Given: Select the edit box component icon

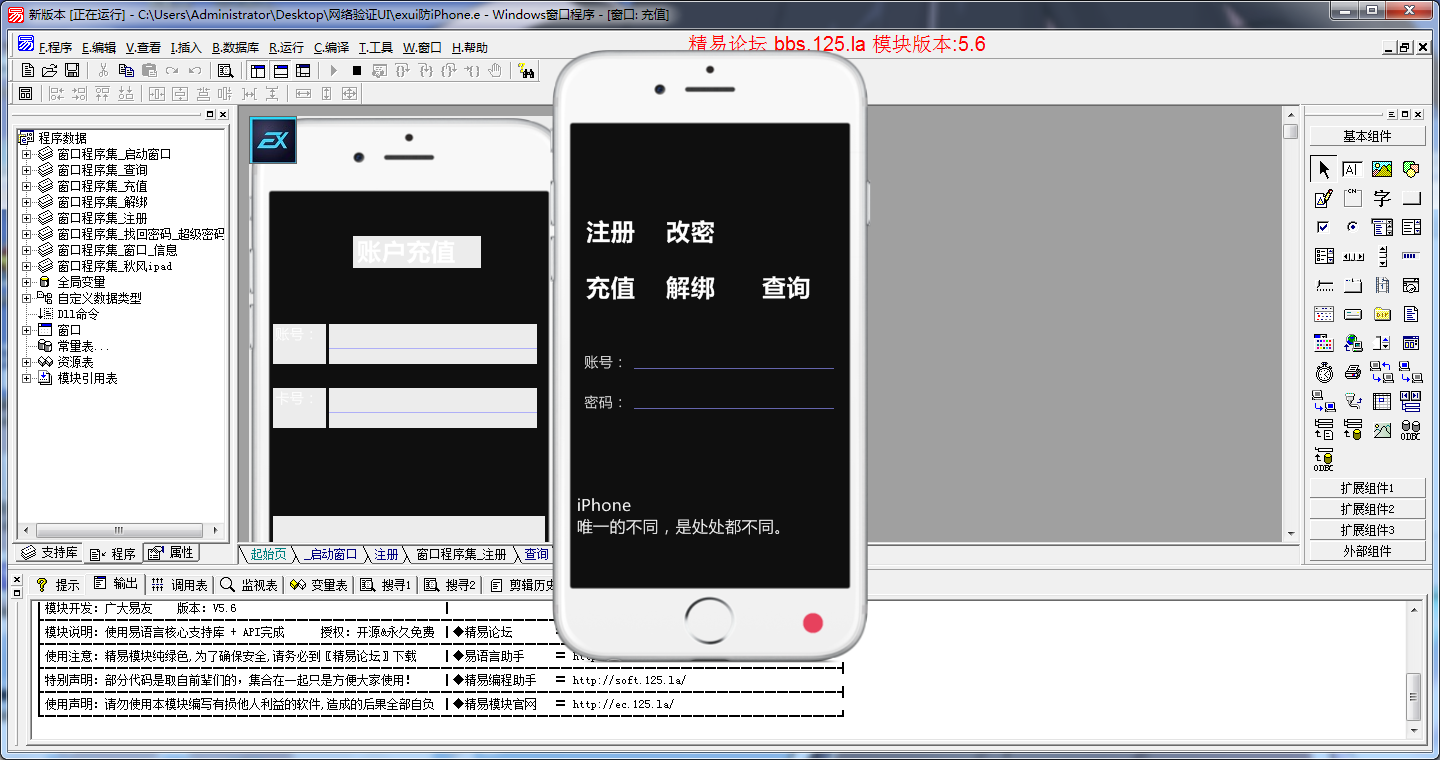Looking at the screenshot, I should pos(1352,169).
